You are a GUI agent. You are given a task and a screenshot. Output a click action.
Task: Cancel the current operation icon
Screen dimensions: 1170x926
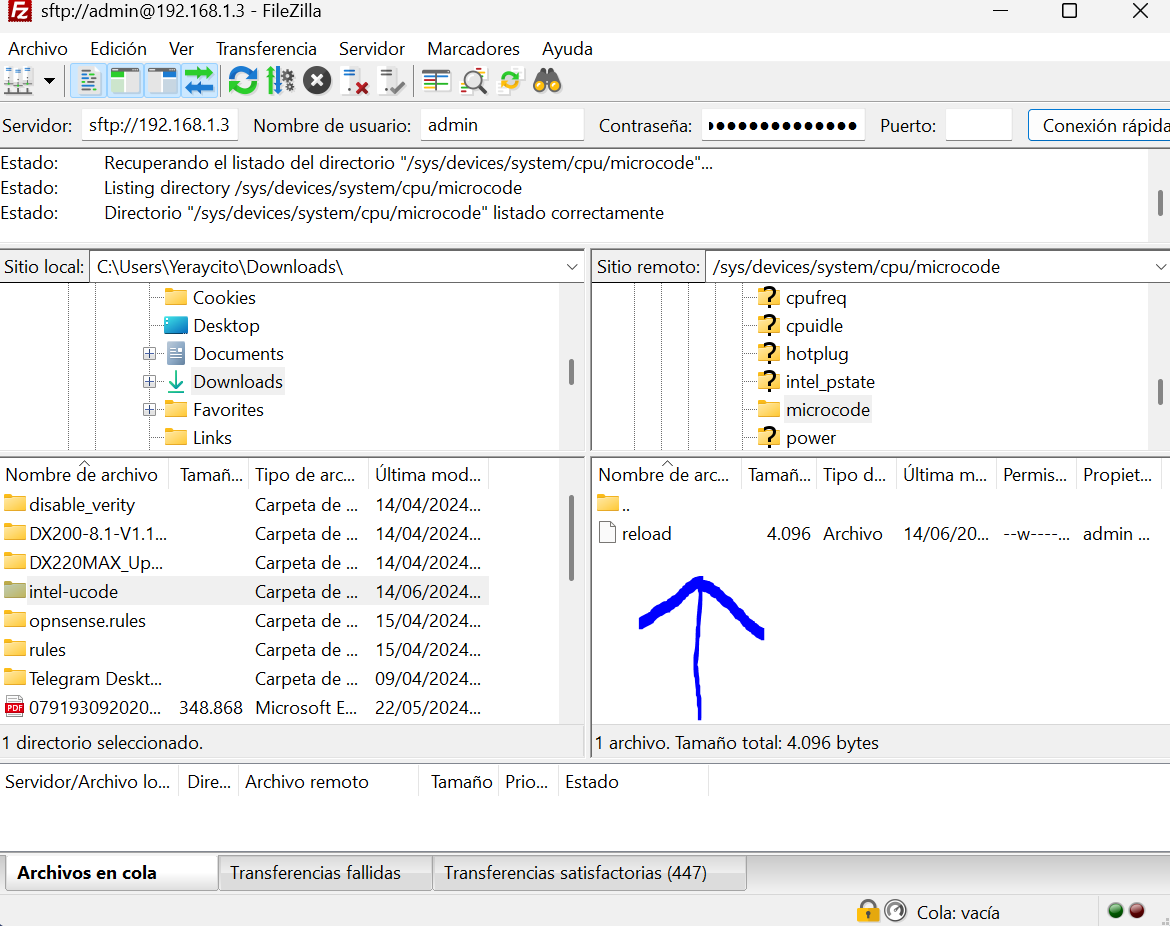pos(317,80)
